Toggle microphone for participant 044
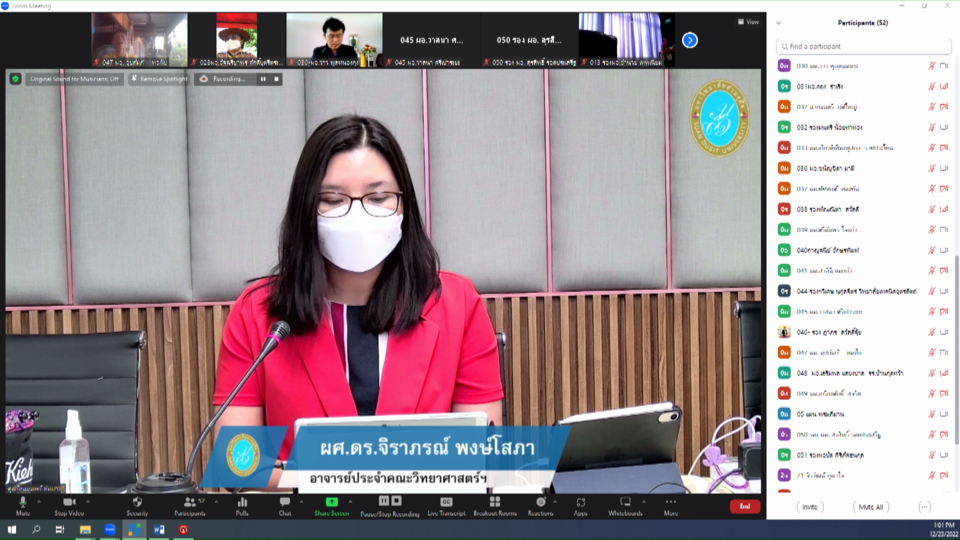The width and height of the screenshot is (960, 540). (932, 291)
